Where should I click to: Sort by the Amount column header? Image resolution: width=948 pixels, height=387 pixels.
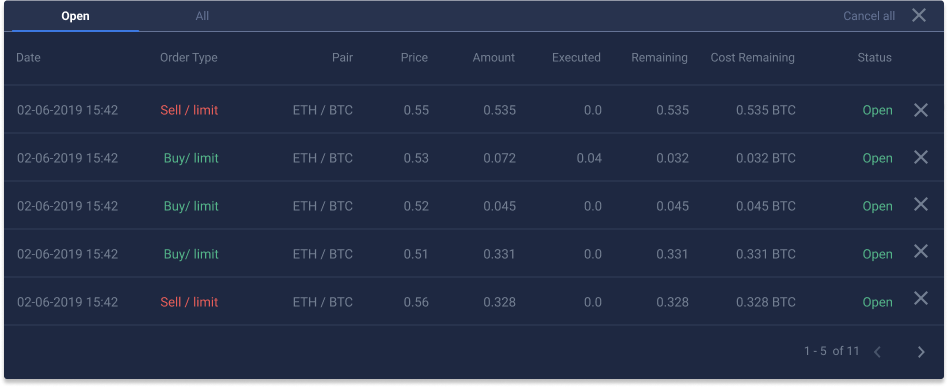(x=494, y=58)
